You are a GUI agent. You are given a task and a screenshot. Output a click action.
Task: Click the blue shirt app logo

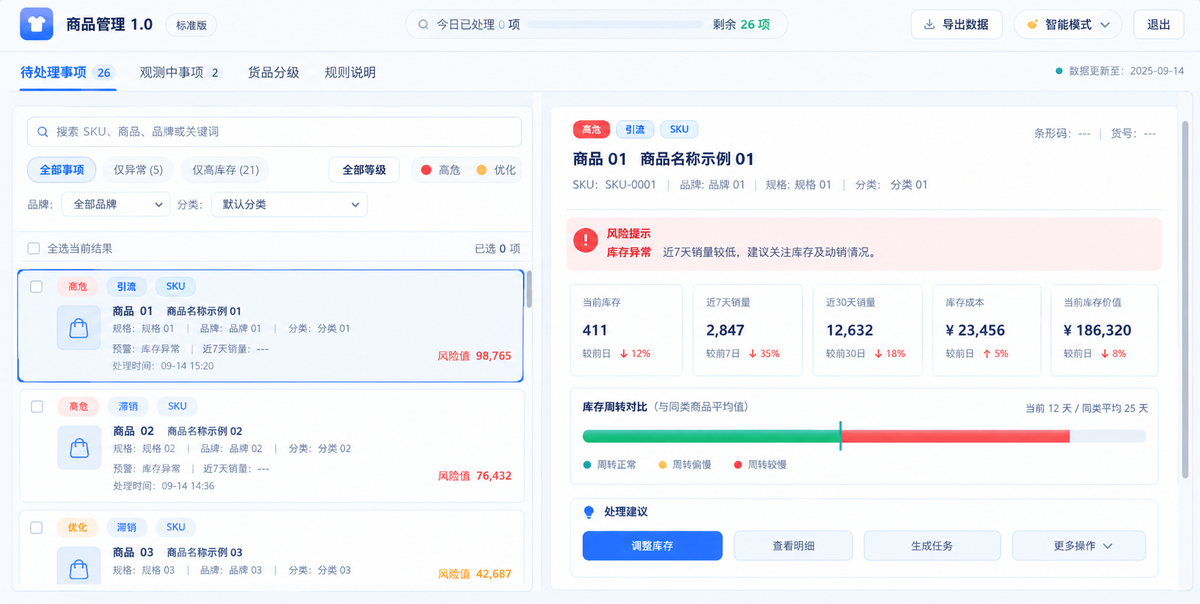click(x=36, y=24)
